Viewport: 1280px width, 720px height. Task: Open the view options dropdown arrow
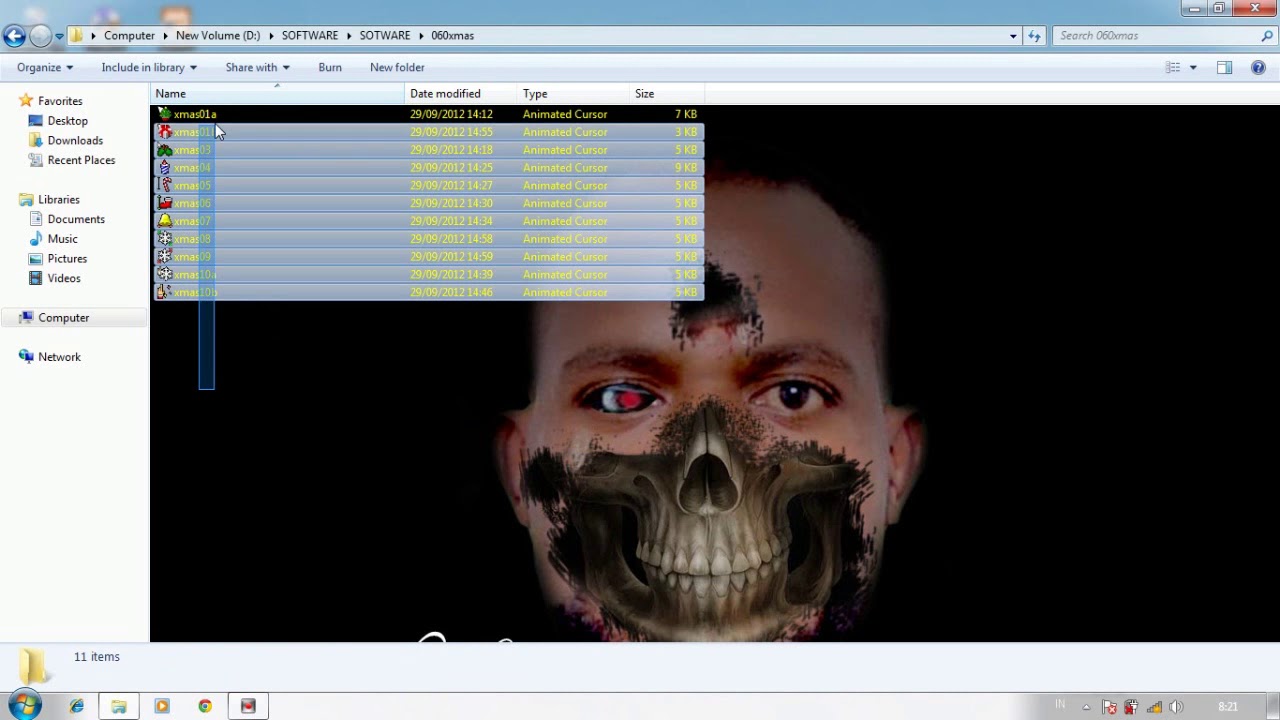point(1193,67)
